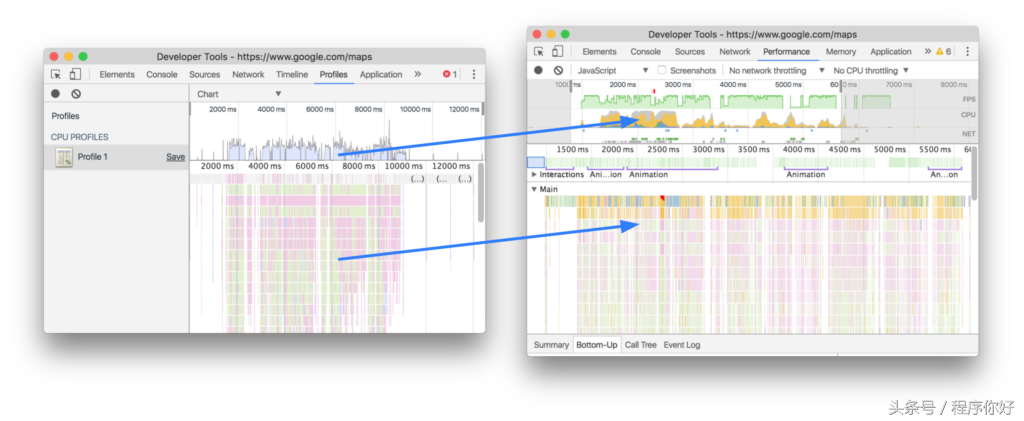Click the inspect element icon in Profiles window
The width and height of the screenshot is (1024, 421).
56,74
